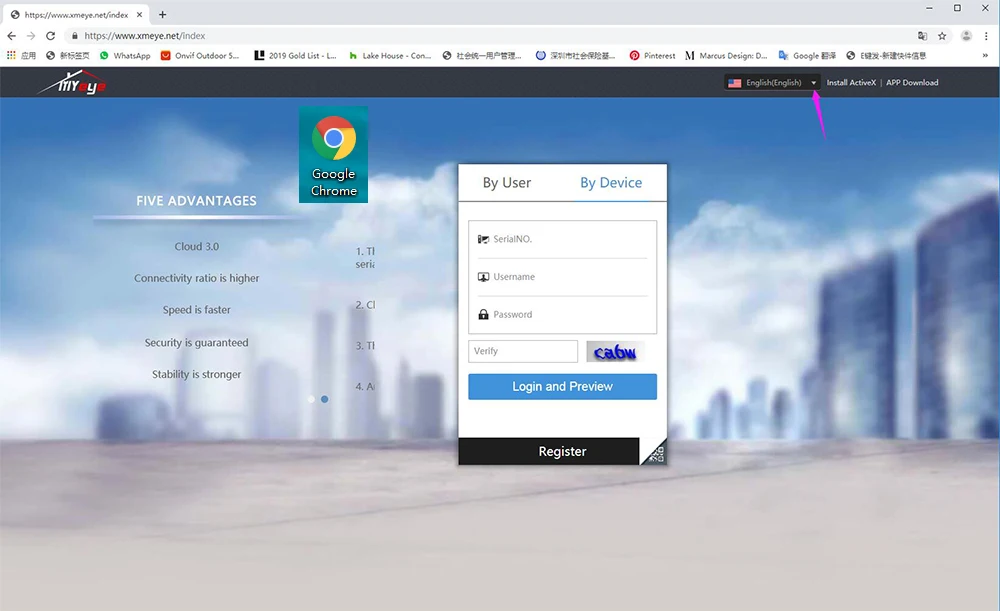Open the Onvif Outdoor bookmark
Viewport: 1000px width, 611px height.
(200, 55)
